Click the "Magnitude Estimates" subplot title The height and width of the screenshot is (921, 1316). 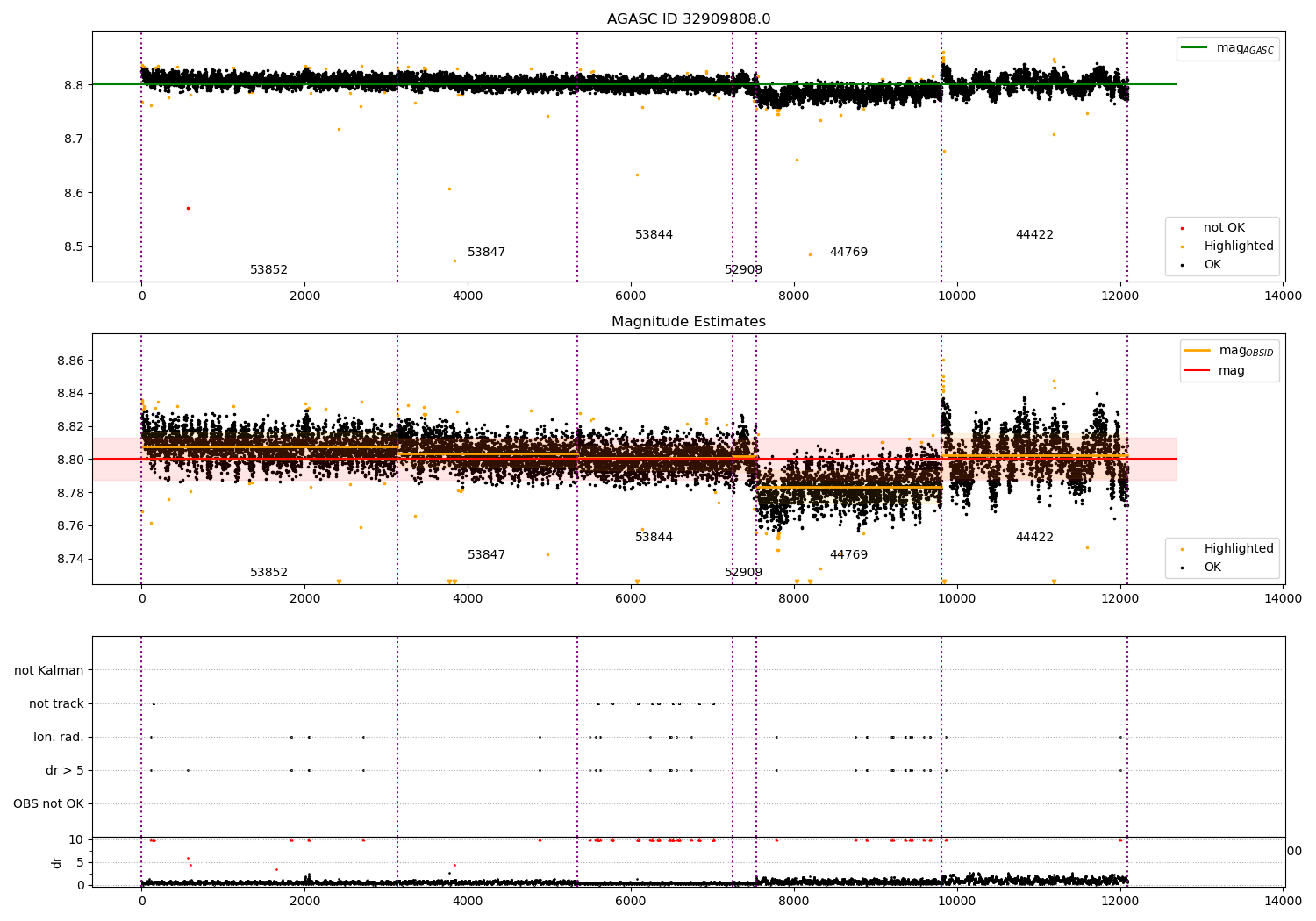[x=689, y=322]
